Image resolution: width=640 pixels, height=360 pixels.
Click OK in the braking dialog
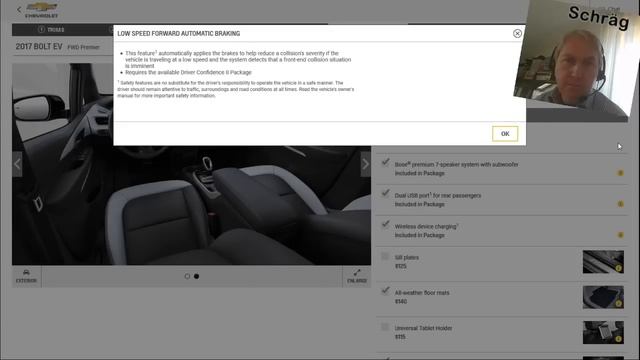505,133
